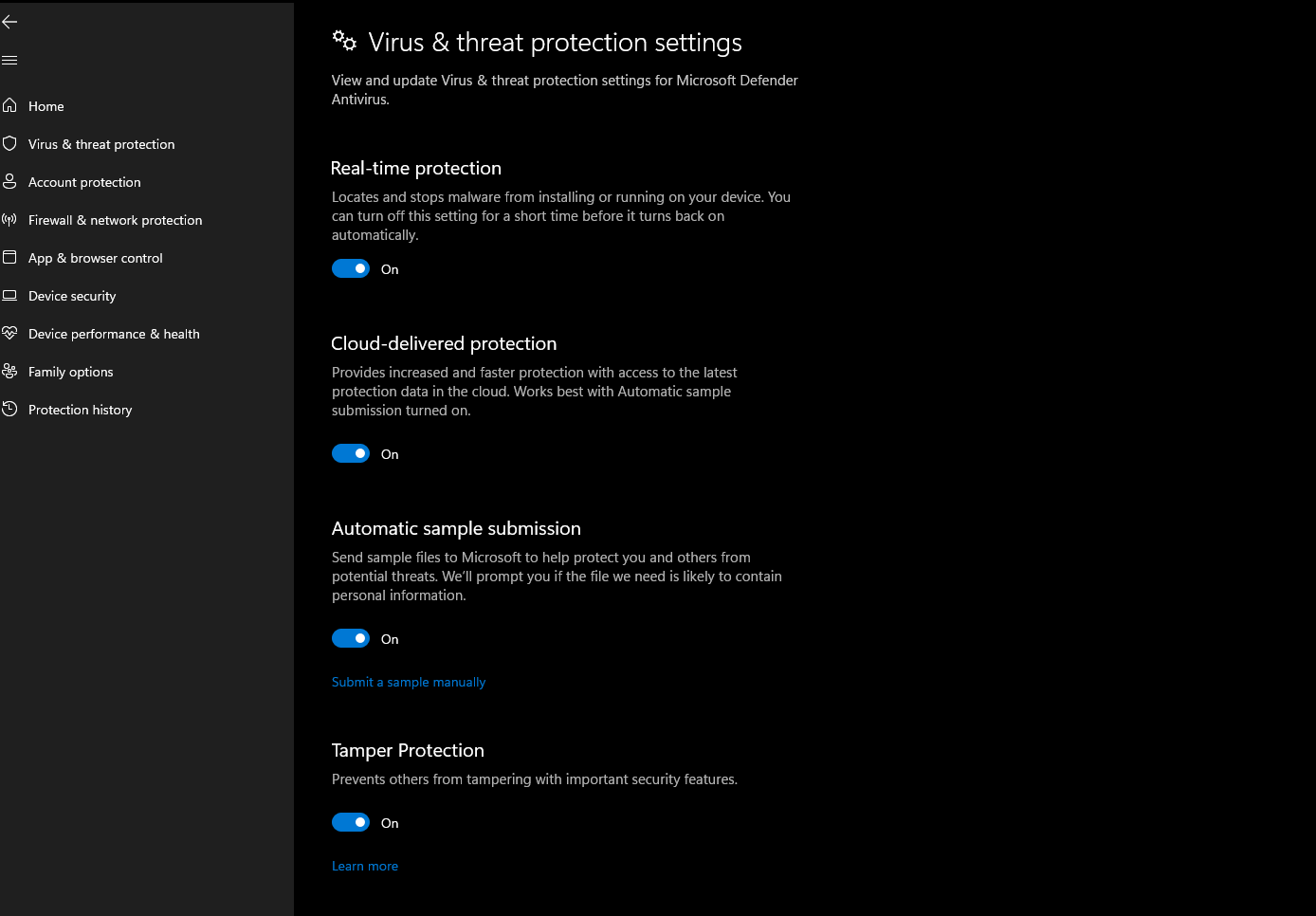Click the Account protection person icon
Image resolution: width=1316 pixels, height=916 pixels.
[x=9, y=181]
